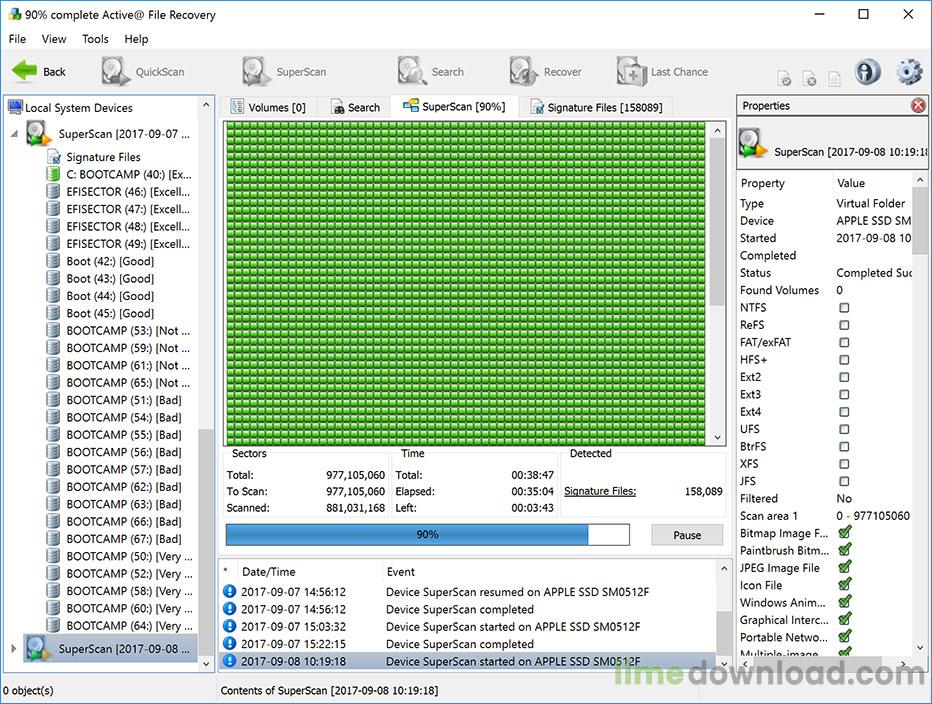Click the About info icon
Viewport: 932px width, 704px height.
(x=868, y=71)
